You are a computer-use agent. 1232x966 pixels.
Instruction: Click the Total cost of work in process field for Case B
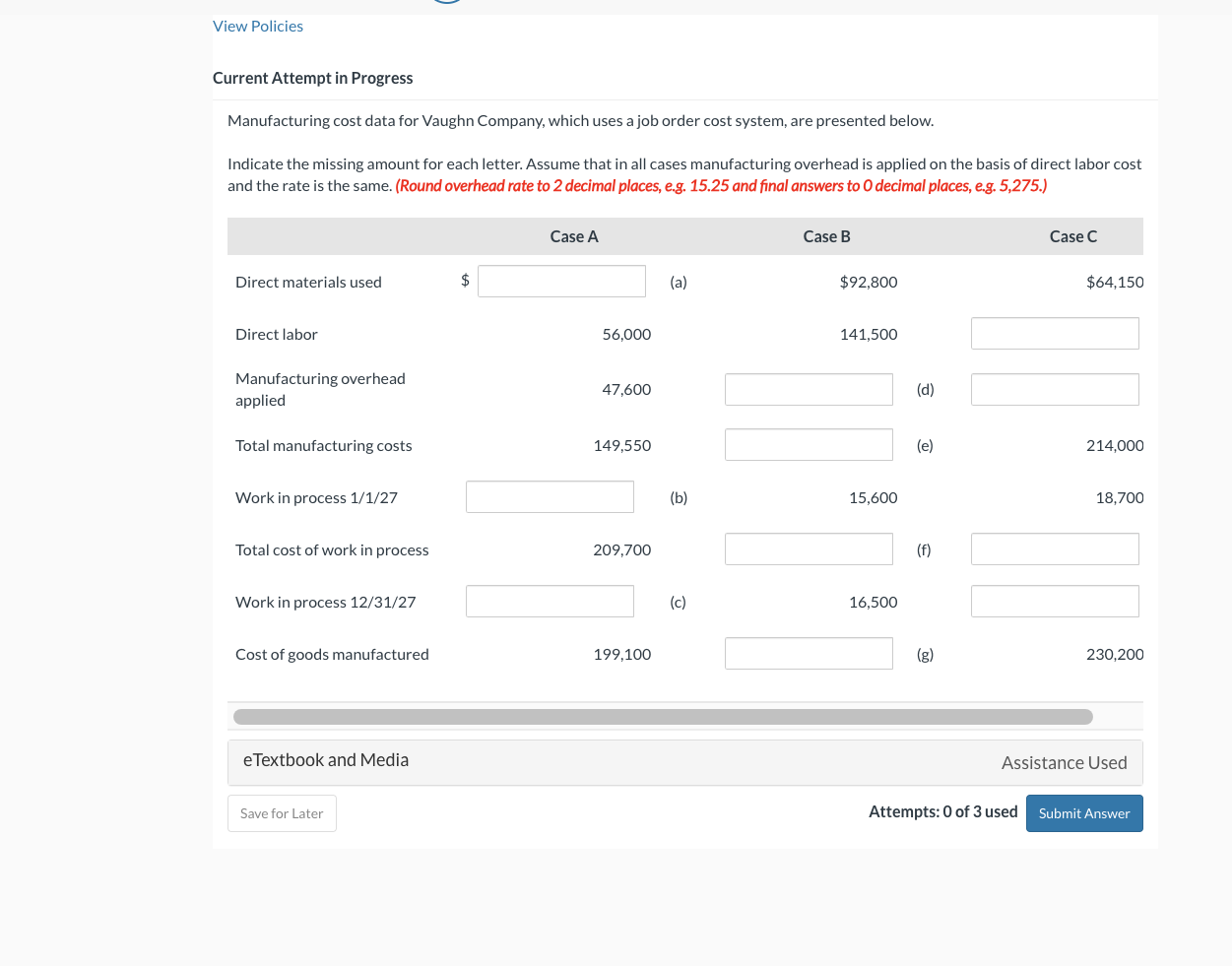coord(809,548)
